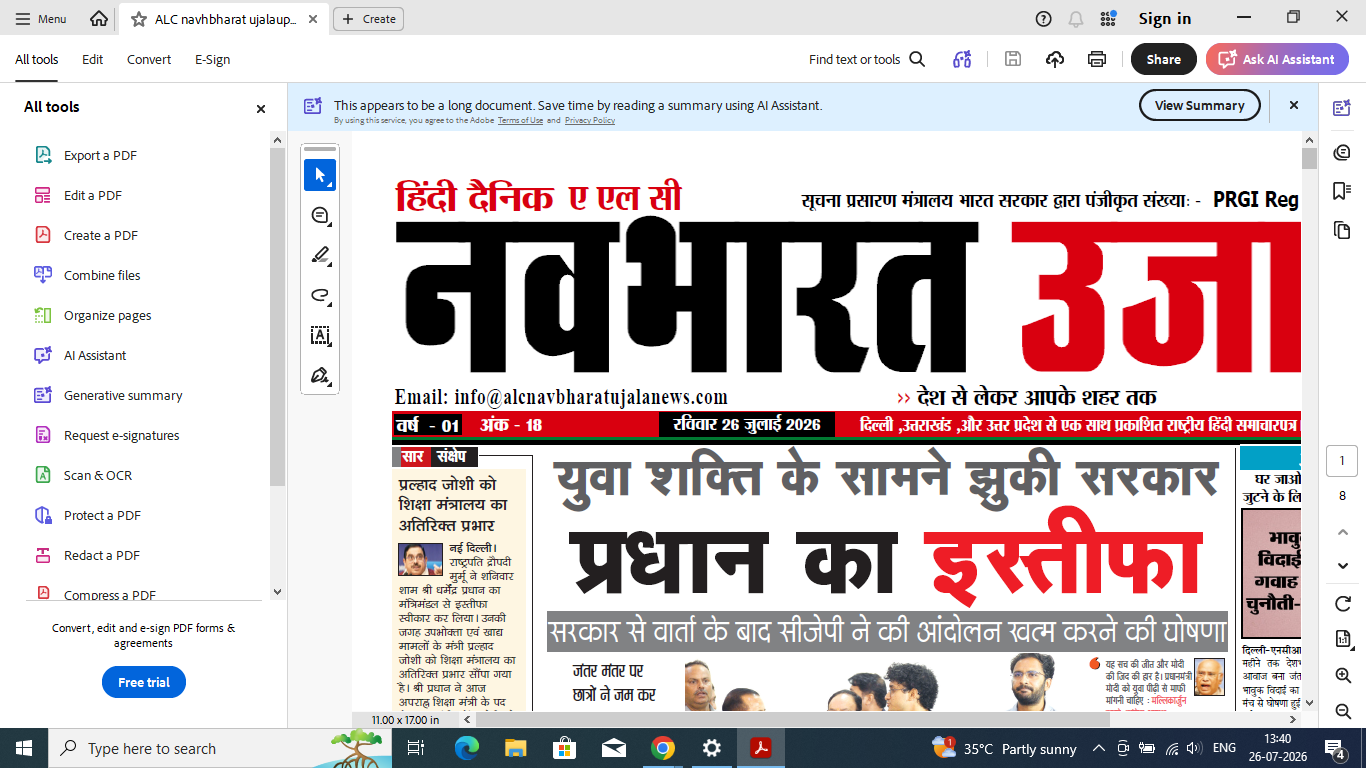Screen dimensions: 1366x768
Task: Upload document to cloud storage
Action: 1055,59
